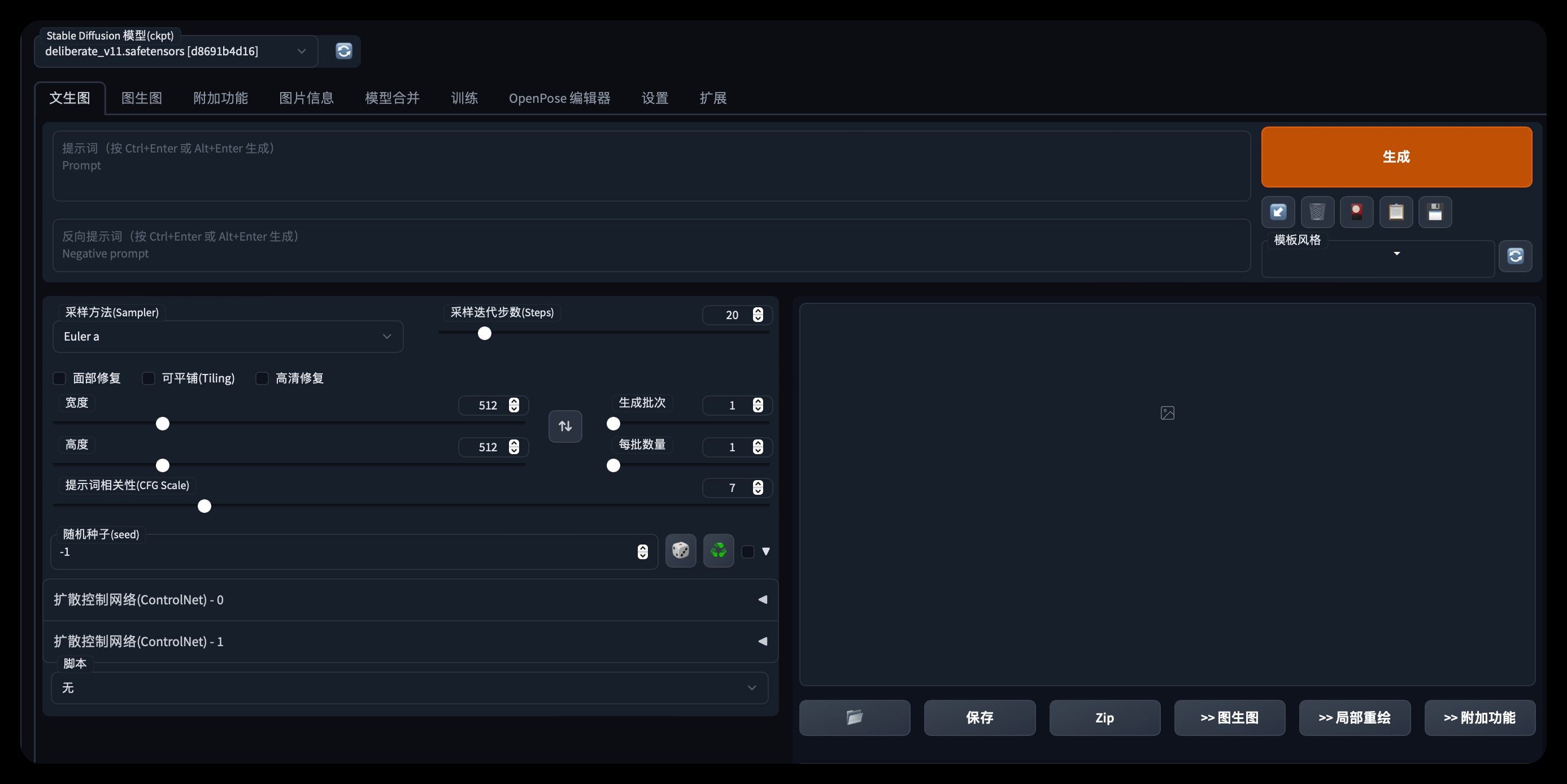Image resolution: width=1567 pixels, height=784 pixels.
Task: Focus the Prompt text box
Action: [x=651, y=165]
